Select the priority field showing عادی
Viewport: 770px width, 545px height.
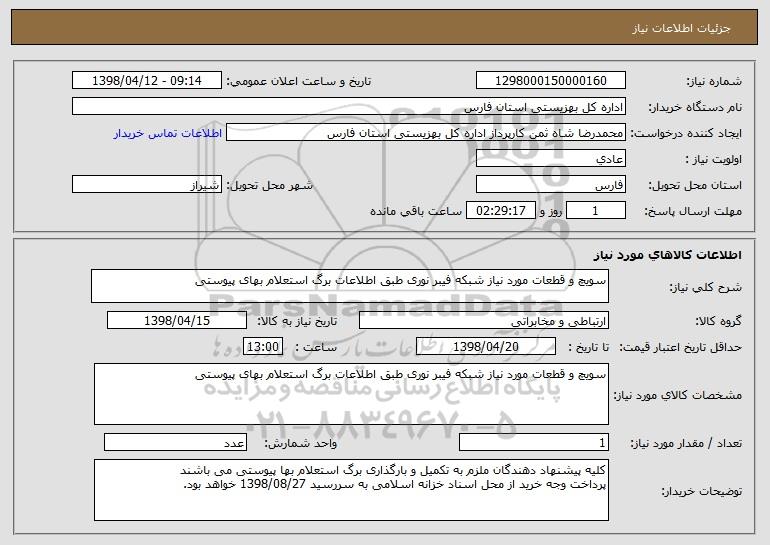click(x=550, y=159)
